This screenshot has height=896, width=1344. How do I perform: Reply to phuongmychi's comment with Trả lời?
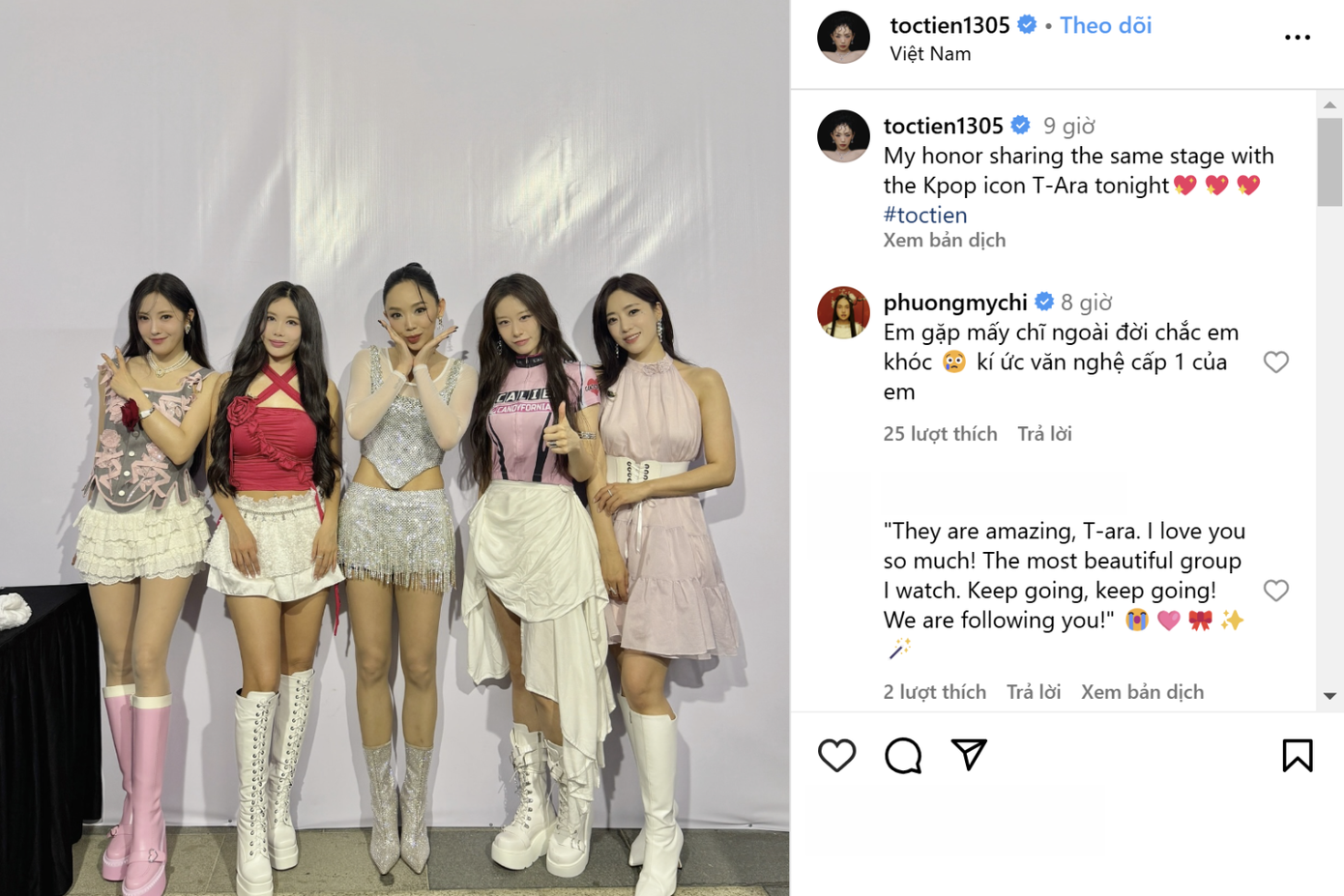1044,434
